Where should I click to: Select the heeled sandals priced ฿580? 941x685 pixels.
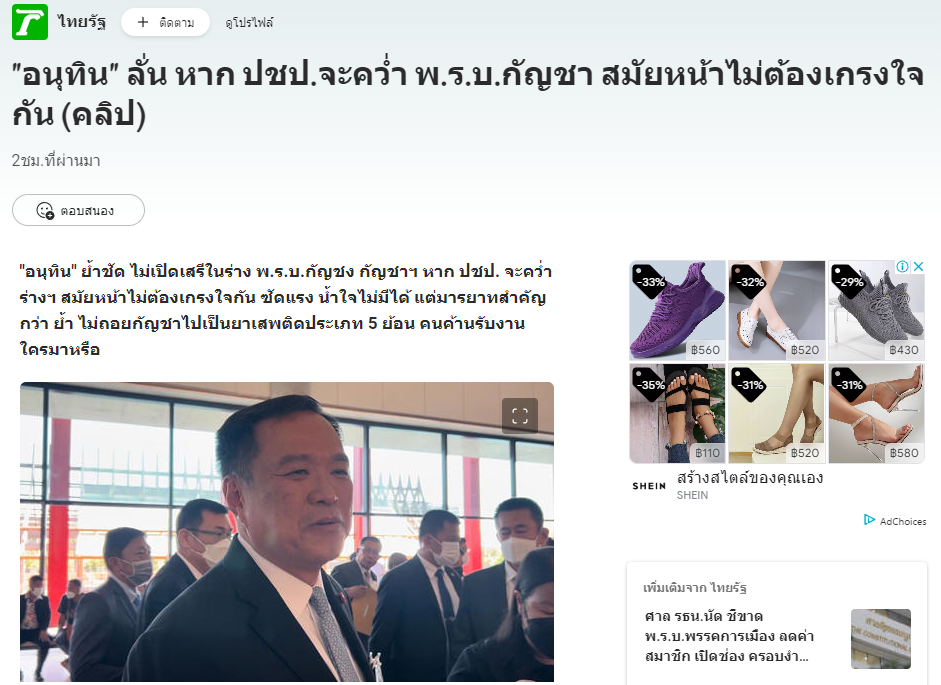pyautogui.click(x=876, y=414)
